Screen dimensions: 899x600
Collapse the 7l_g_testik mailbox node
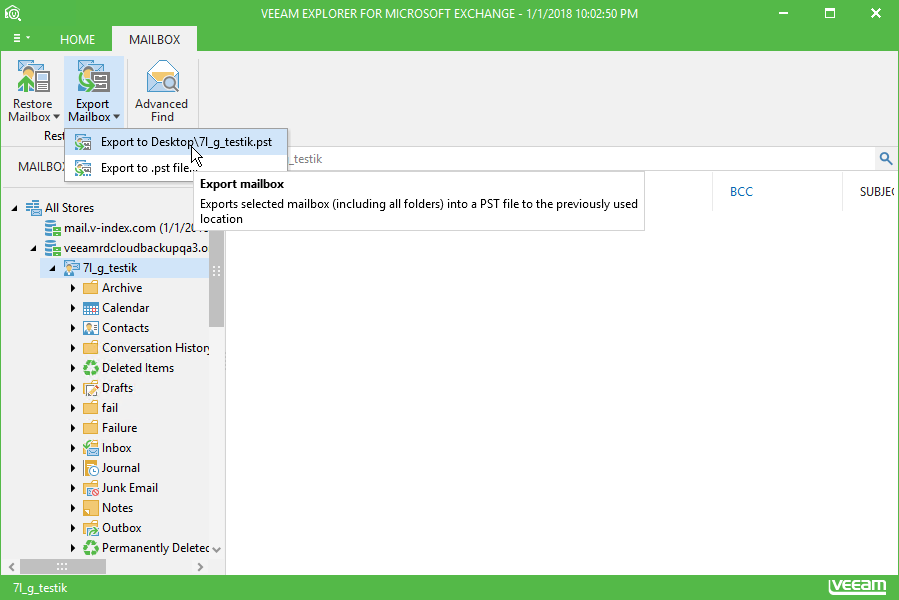53,268
